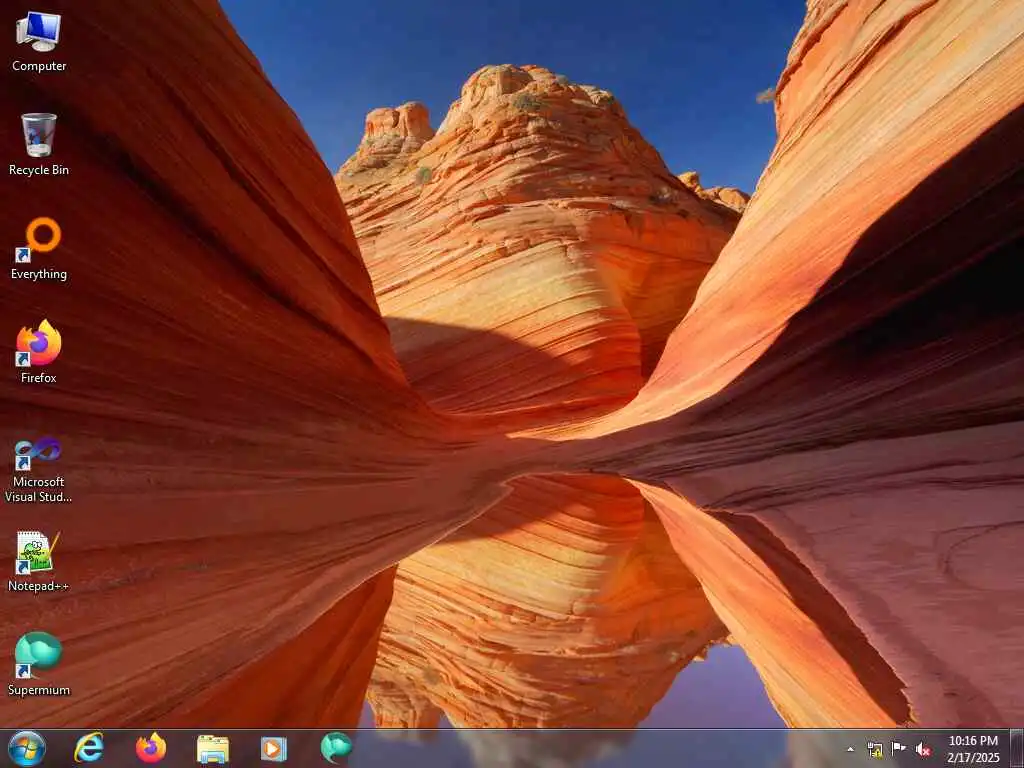
Task: Open the Windows Start menu
Action: (x=27, y=748)
